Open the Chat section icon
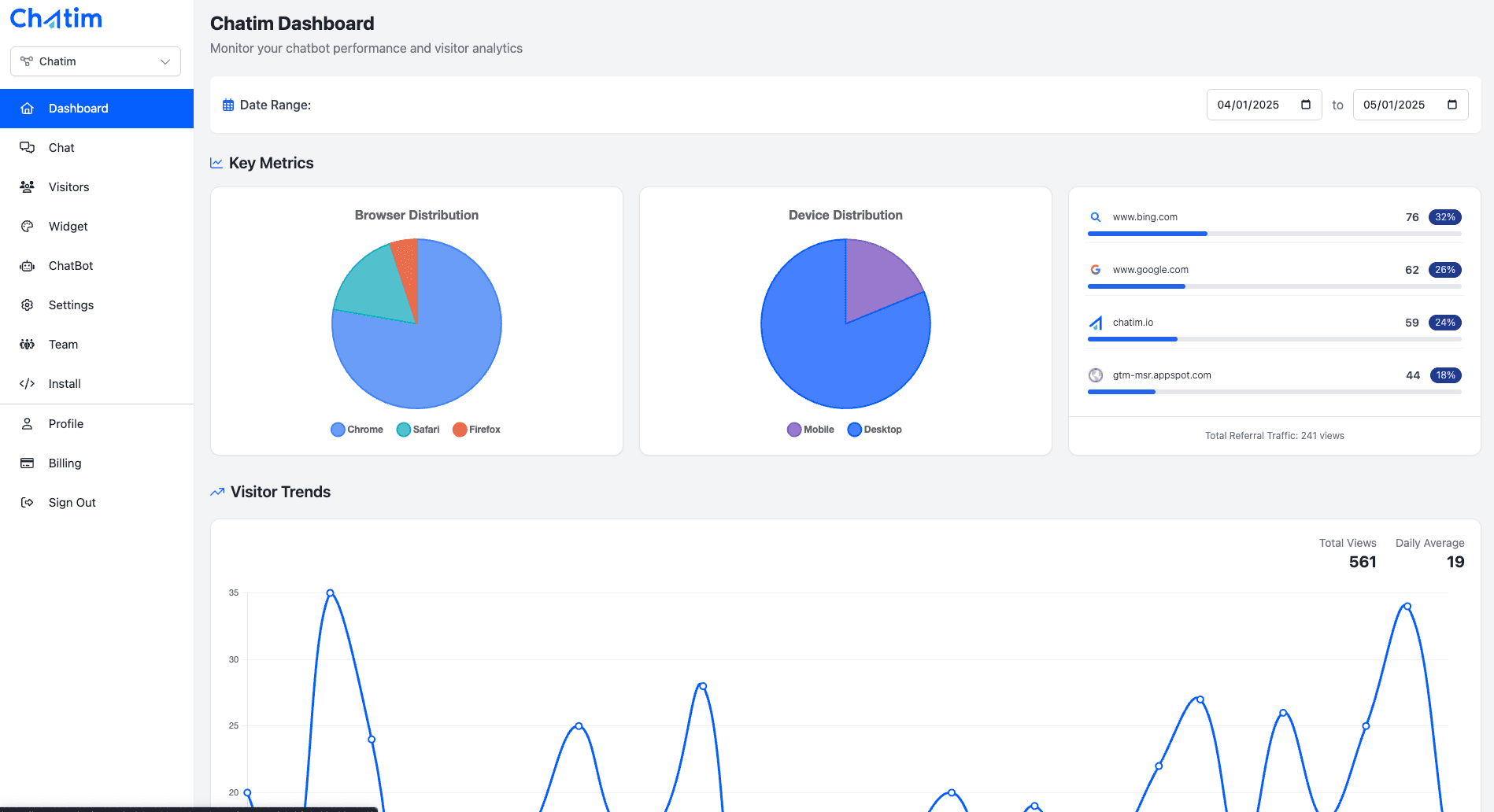Image resolution: width=1494 pixels, height=812 pixels. (27, 147)
